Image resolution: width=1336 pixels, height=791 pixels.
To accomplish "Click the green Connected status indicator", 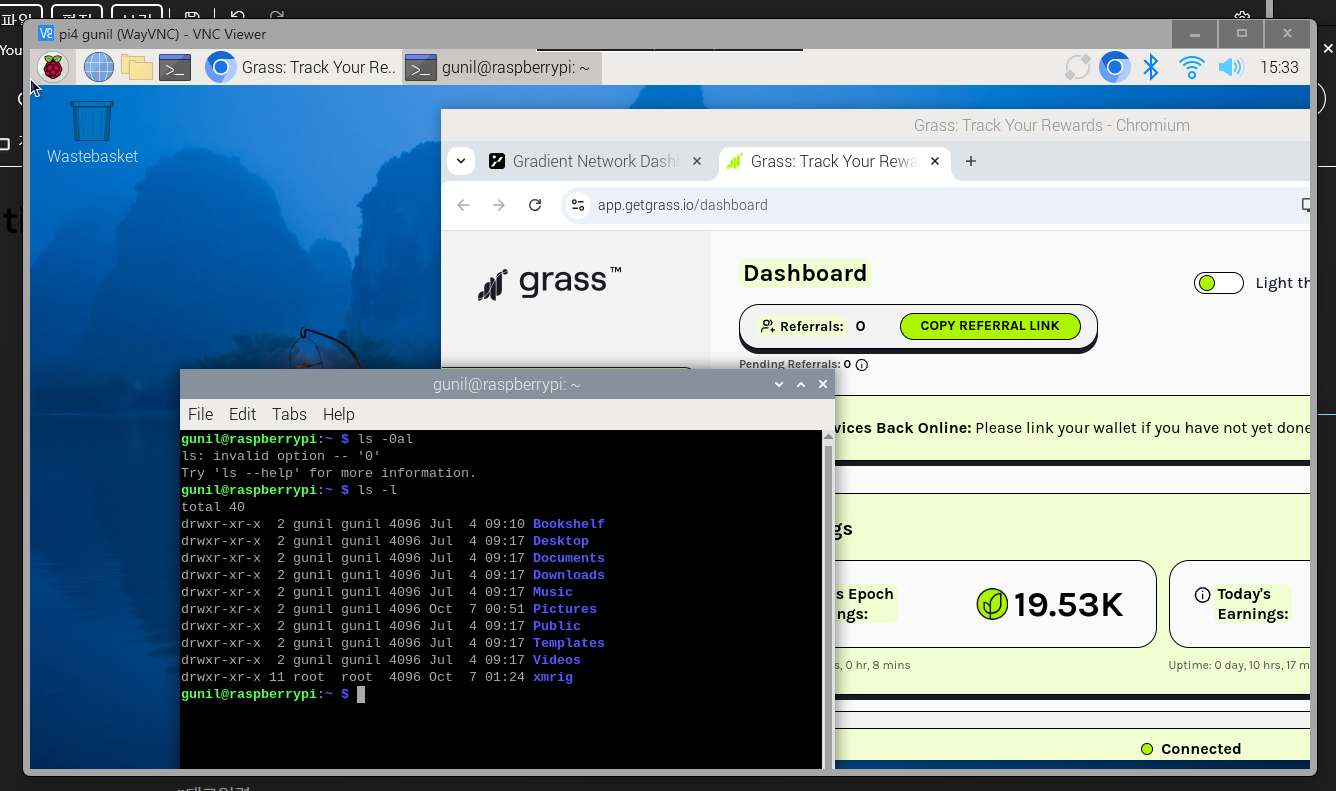I will tap(1147, 749).
